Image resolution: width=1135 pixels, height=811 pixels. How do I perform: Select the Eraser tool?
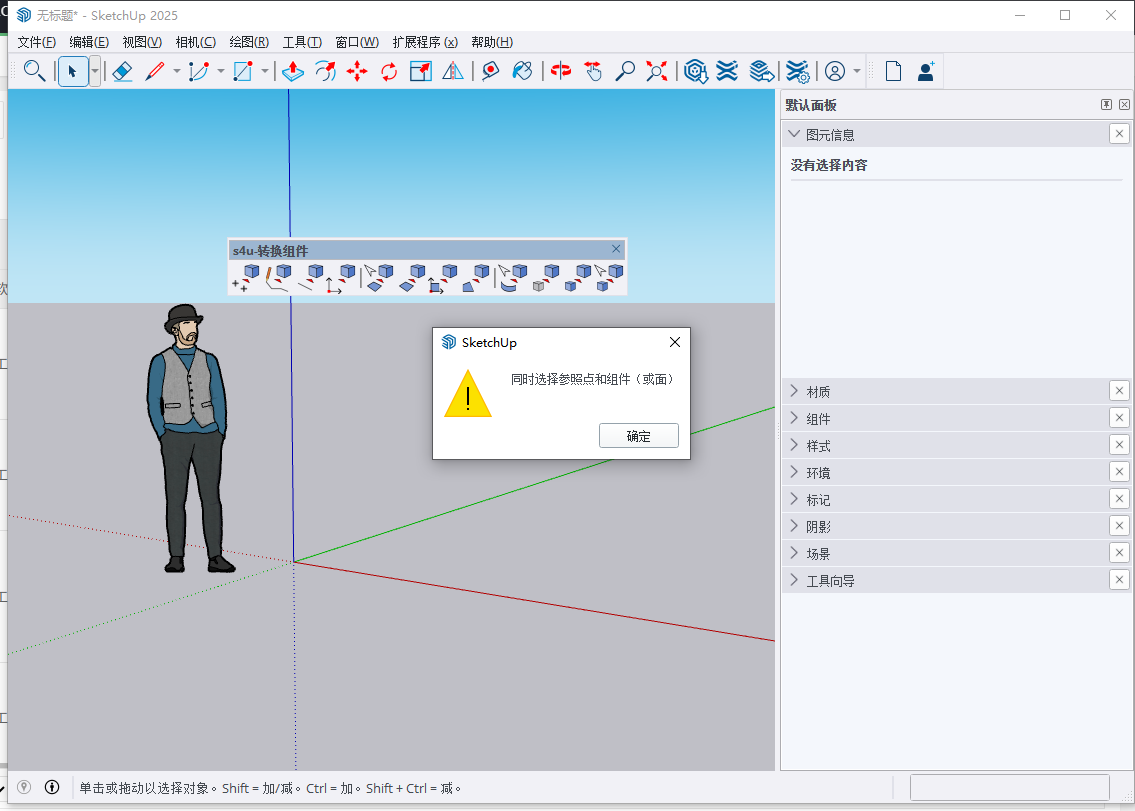click(122, 71)
